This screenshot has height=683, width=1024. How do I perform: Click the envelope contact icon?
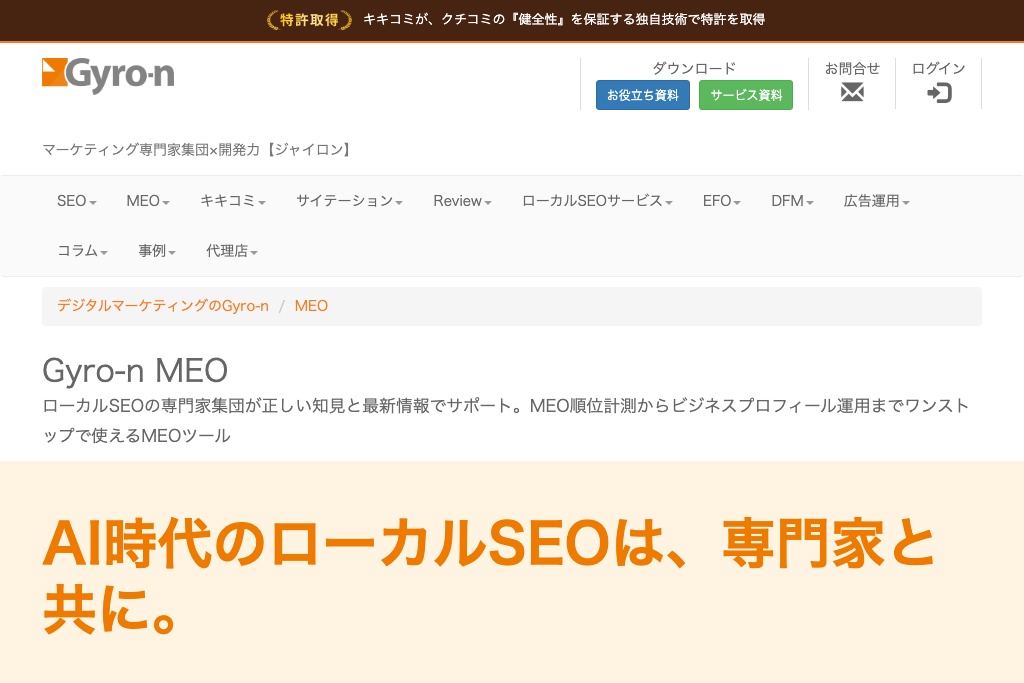[x=852, y=93]
